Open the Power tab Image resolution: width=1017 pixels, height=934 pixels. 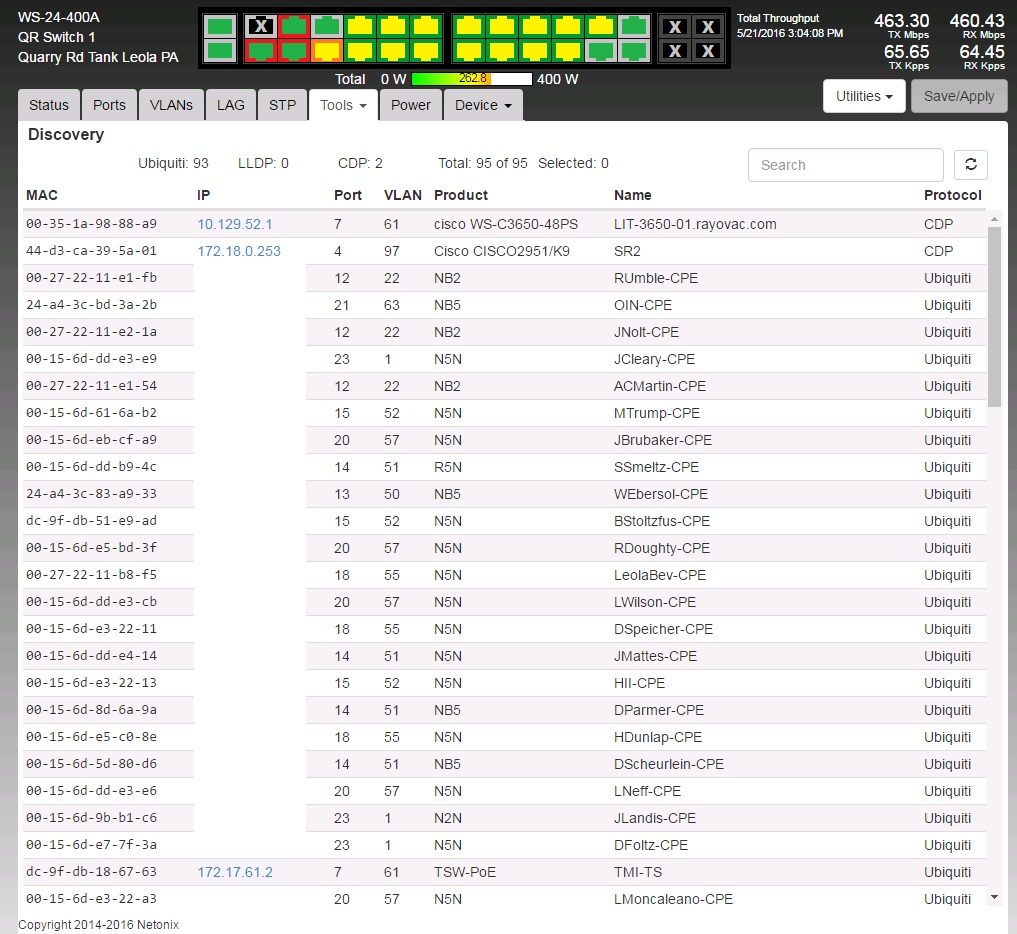point(410,105)
